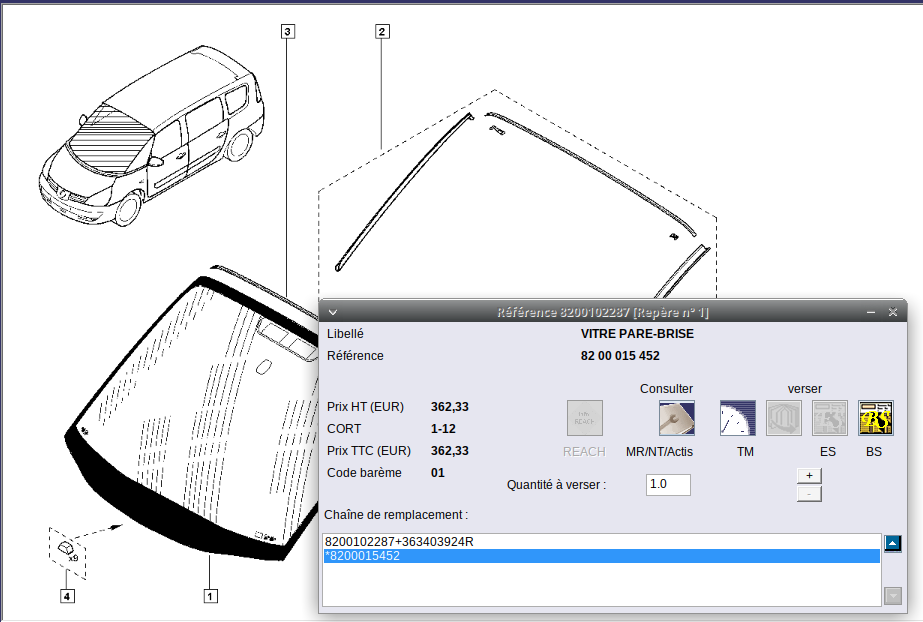Select replacement entry 8200102287+363403924R
Viewport: 923px width, 622px height.
pos(400,542)
